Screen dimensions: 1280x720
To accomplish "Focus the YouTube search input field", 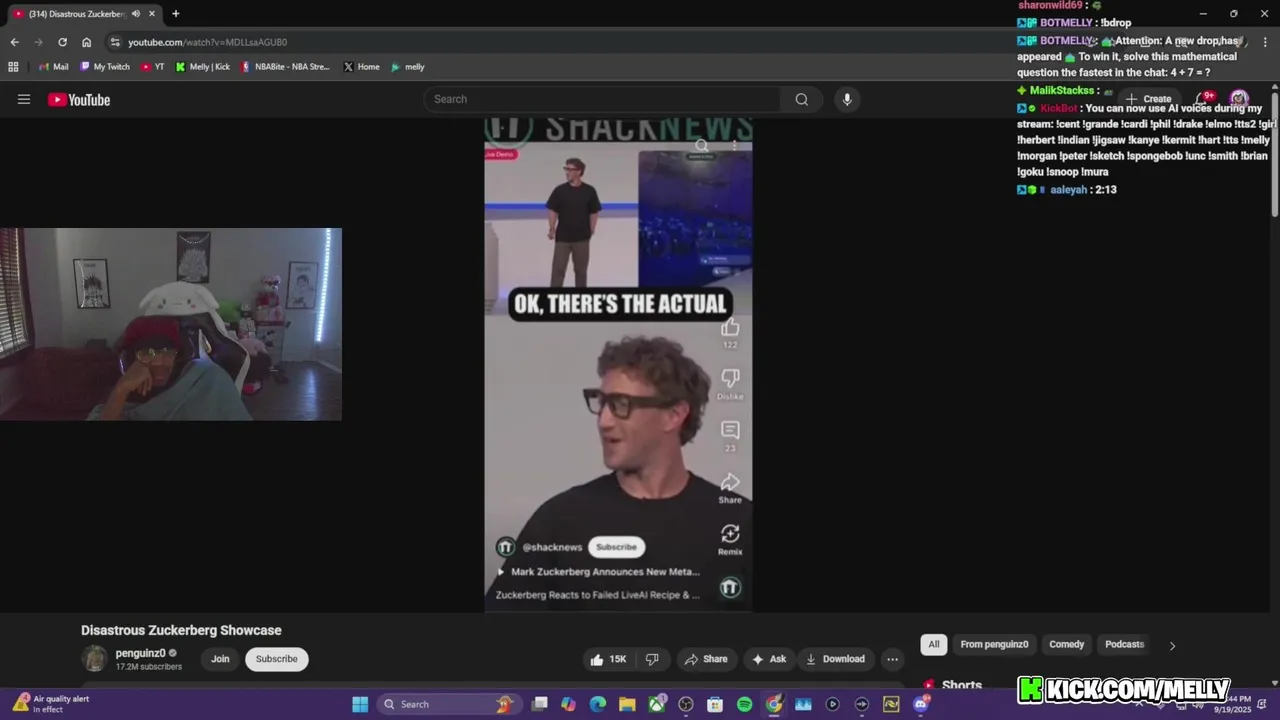I will coord(605,99).
